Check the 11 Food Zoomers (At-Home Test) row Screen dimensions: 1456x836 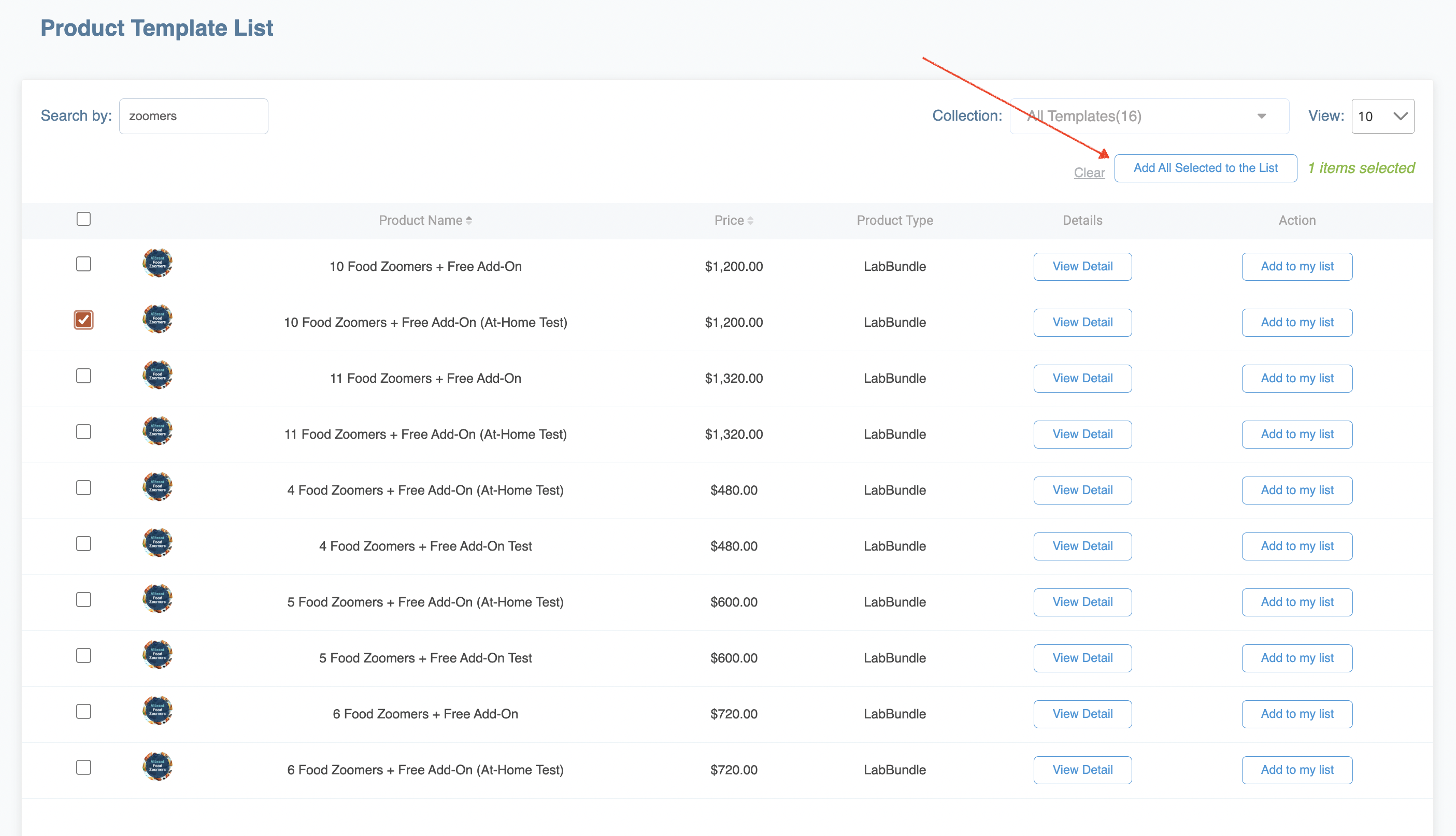coord(84,432)
